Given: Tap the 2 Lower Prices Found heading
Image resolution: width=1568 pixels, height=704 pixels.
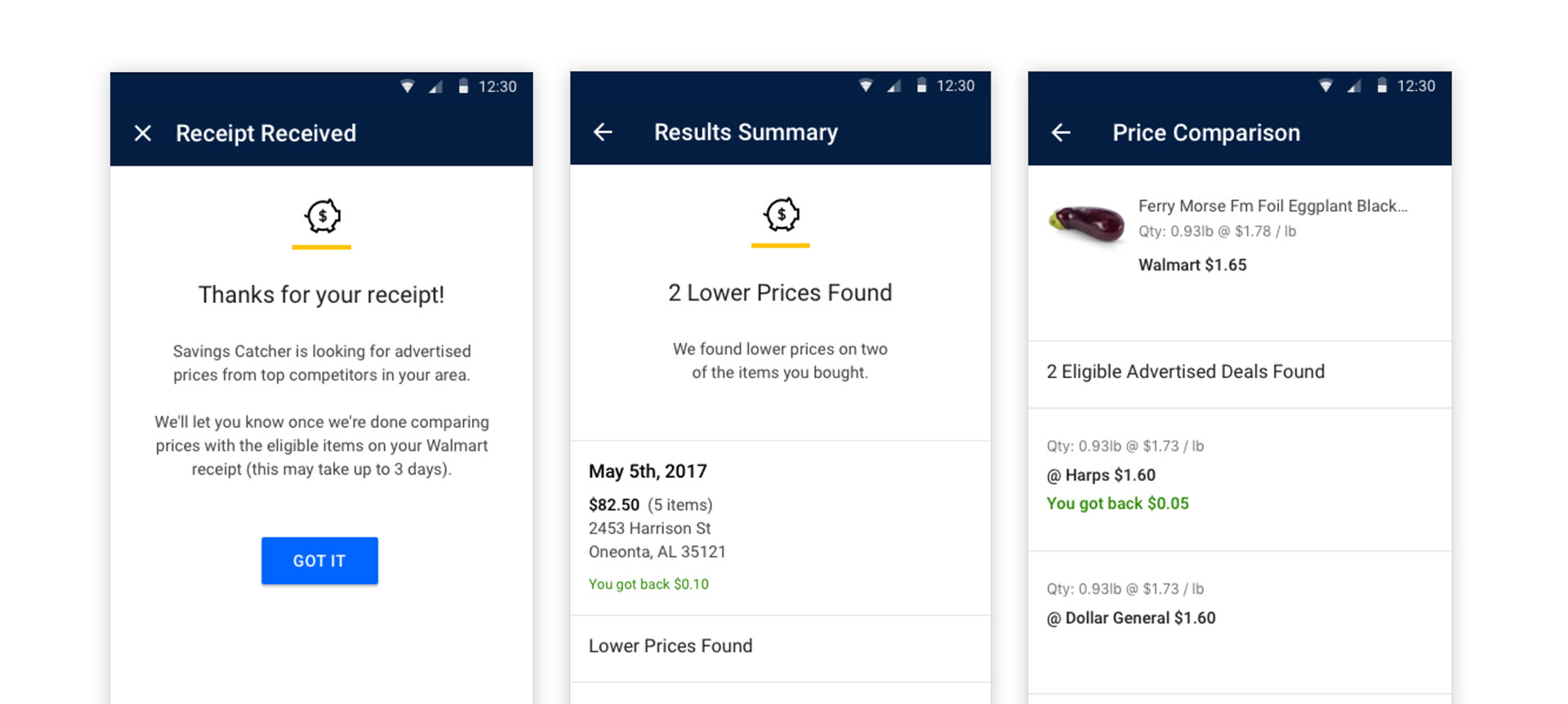Looking at the screenshot, I should tap(780, 292).
